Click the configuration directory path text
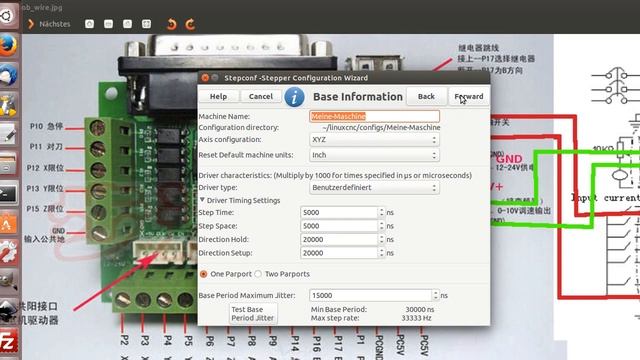The image size is (640, 360). click(x=381, y=128)
